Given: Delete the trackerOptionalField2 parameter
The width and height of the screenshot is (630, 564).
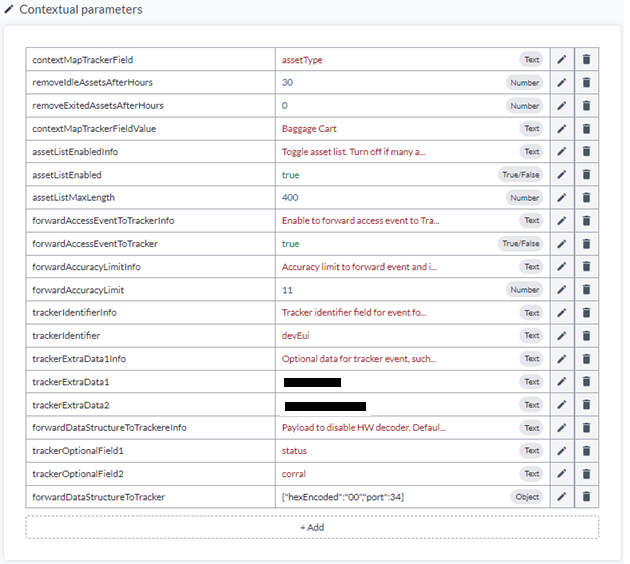Looking at the screenshot, I should click(x=587, y=474).
